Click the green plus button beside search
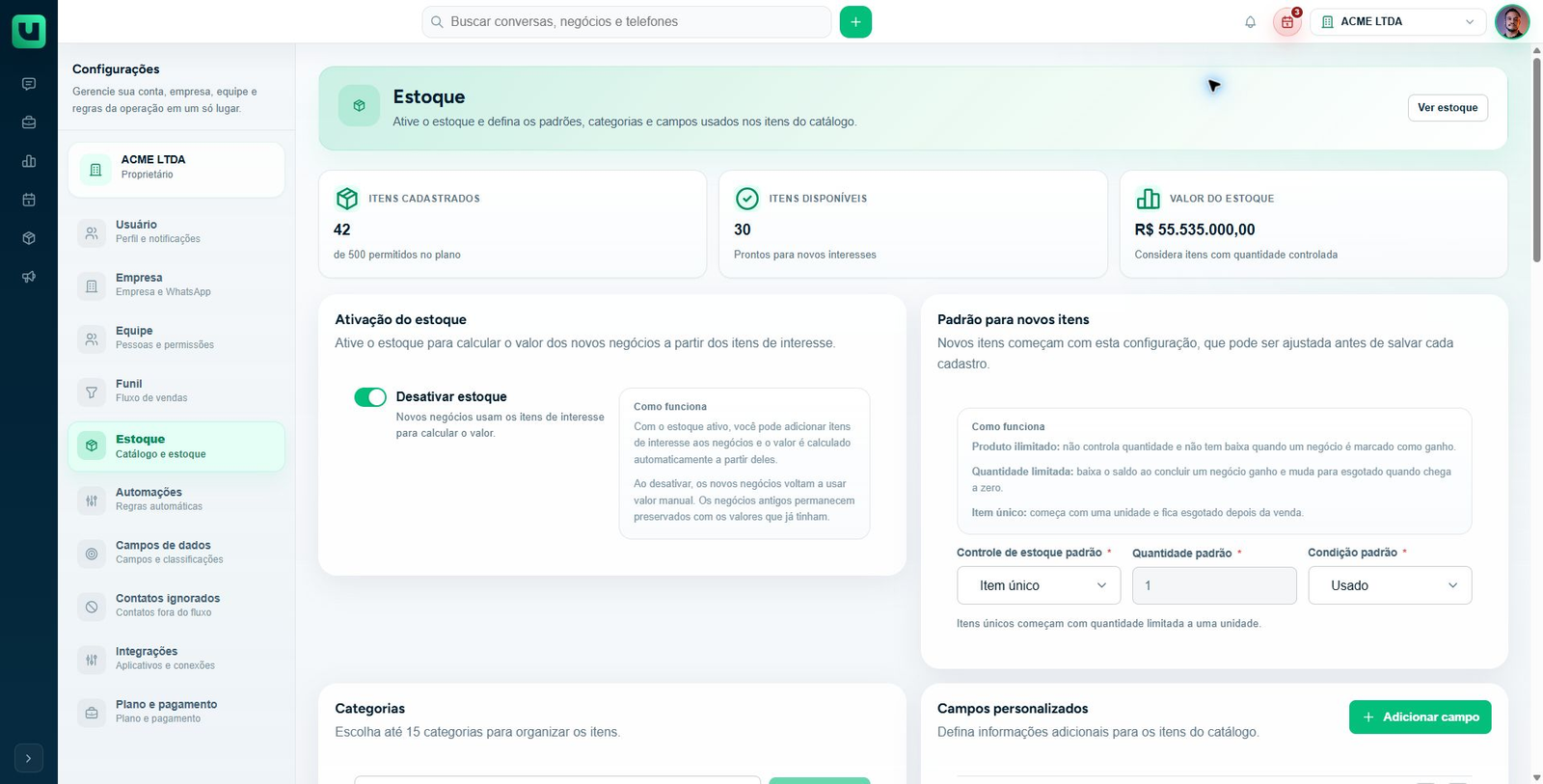The width and height of the screenshot is (1543, 784). click(855, 21)
